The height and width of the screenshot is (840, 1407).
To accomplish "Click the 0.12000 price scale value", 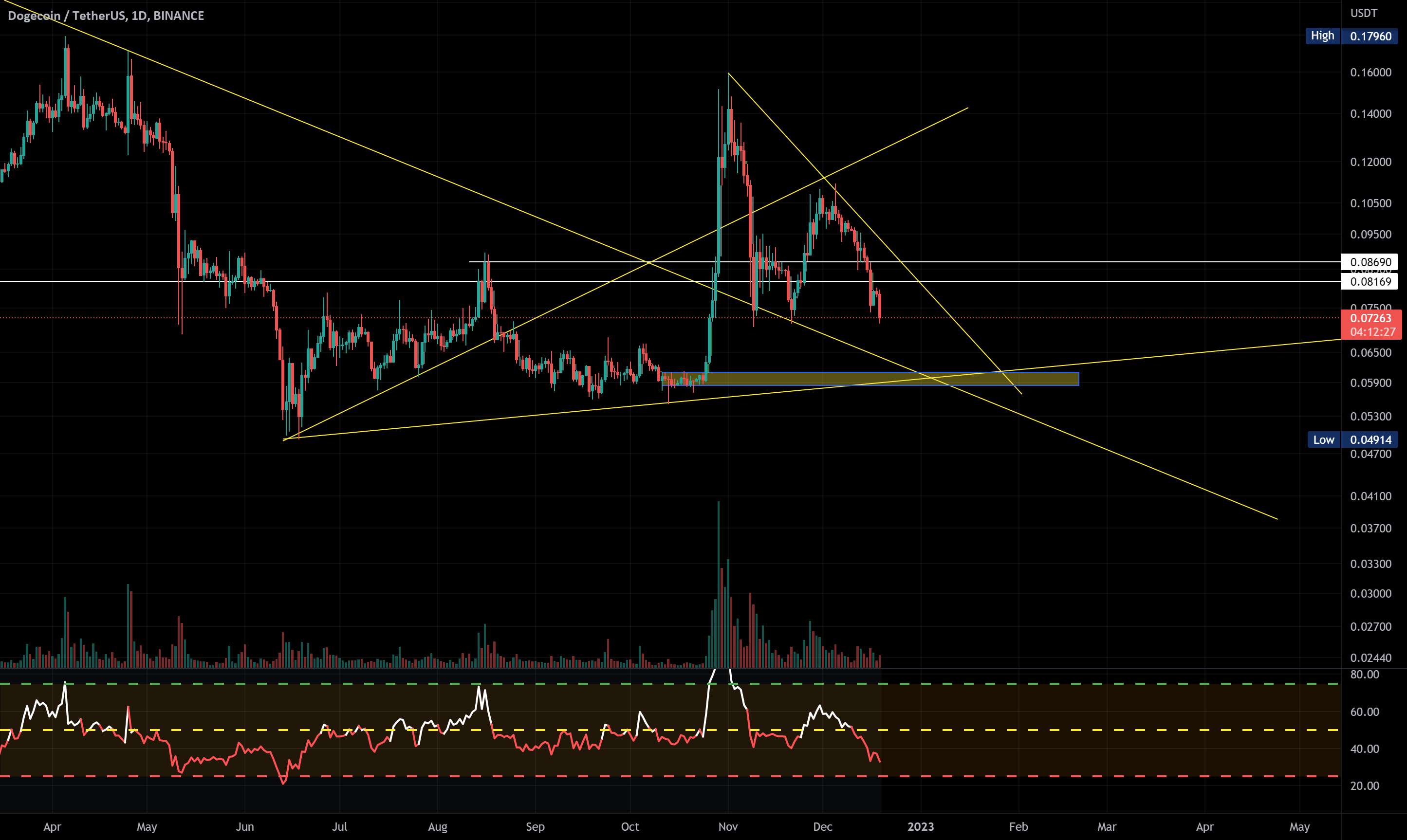I will pyautogui.click(x=1371, y=162).
